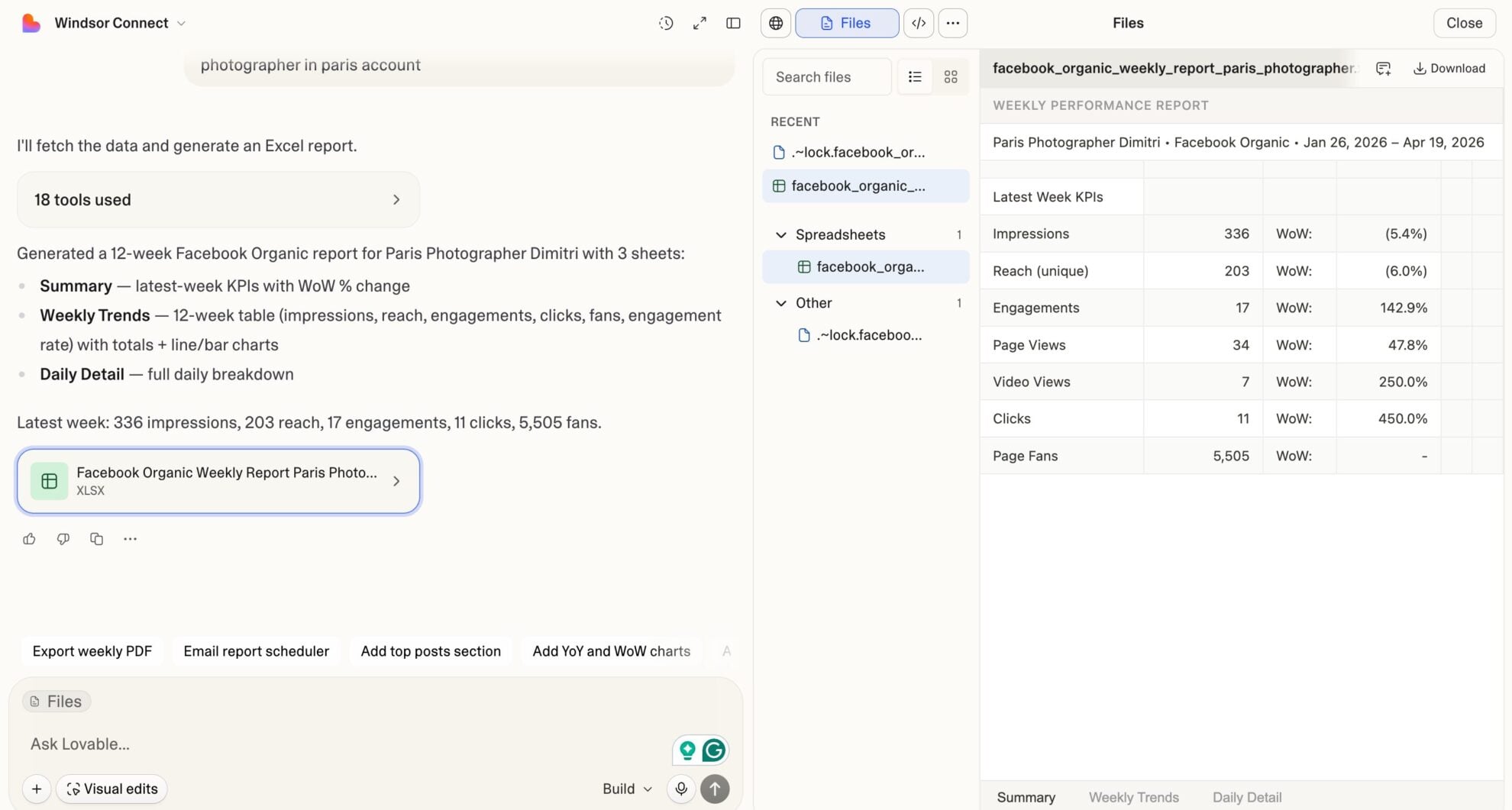
Task: Click the Email report scheduler suggestion
Action: click(x=257, y=651)
